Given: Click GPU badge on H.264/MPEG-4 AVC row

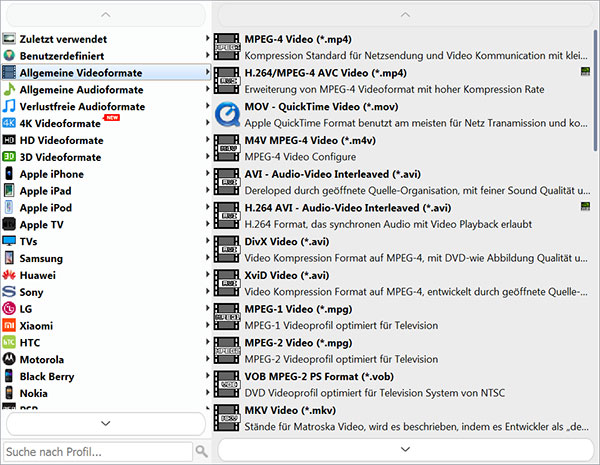Looking at the screenshot, I should 585,72.
